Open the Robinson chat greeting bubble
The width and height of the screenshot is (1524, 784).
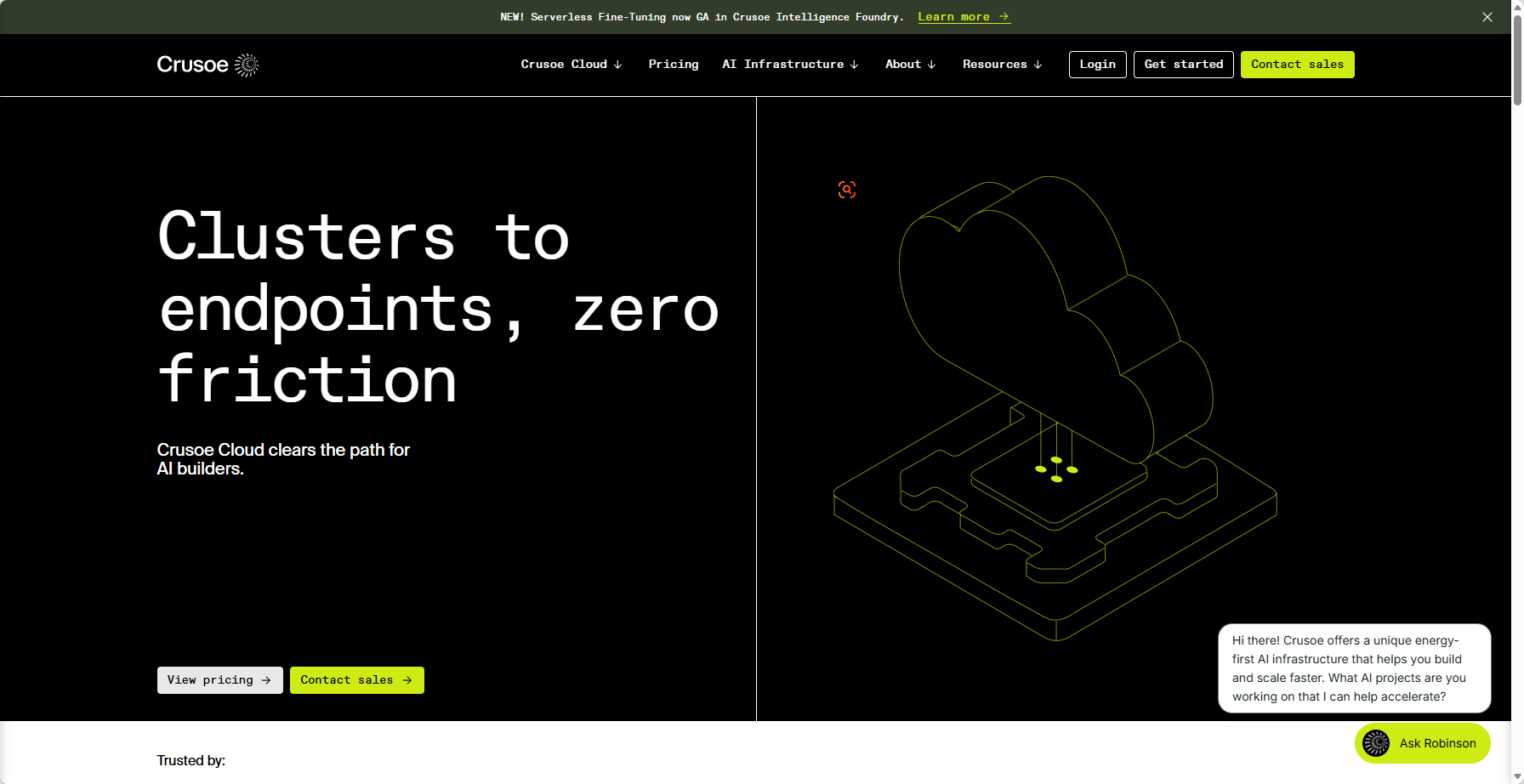(1355, 668)
